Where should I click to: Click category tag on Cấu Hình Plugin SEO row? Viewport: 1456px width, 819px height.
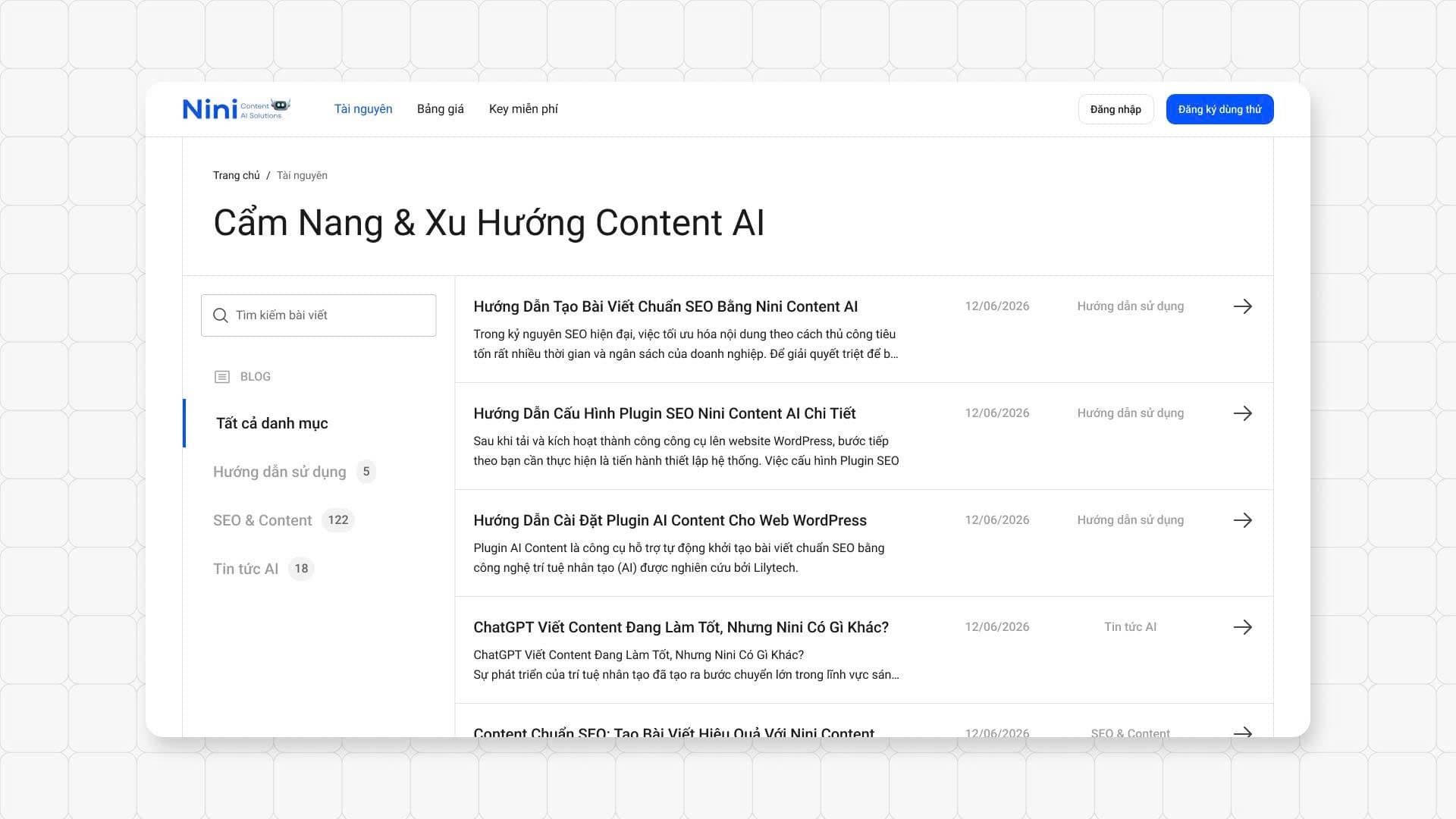tap(1130, 413)
